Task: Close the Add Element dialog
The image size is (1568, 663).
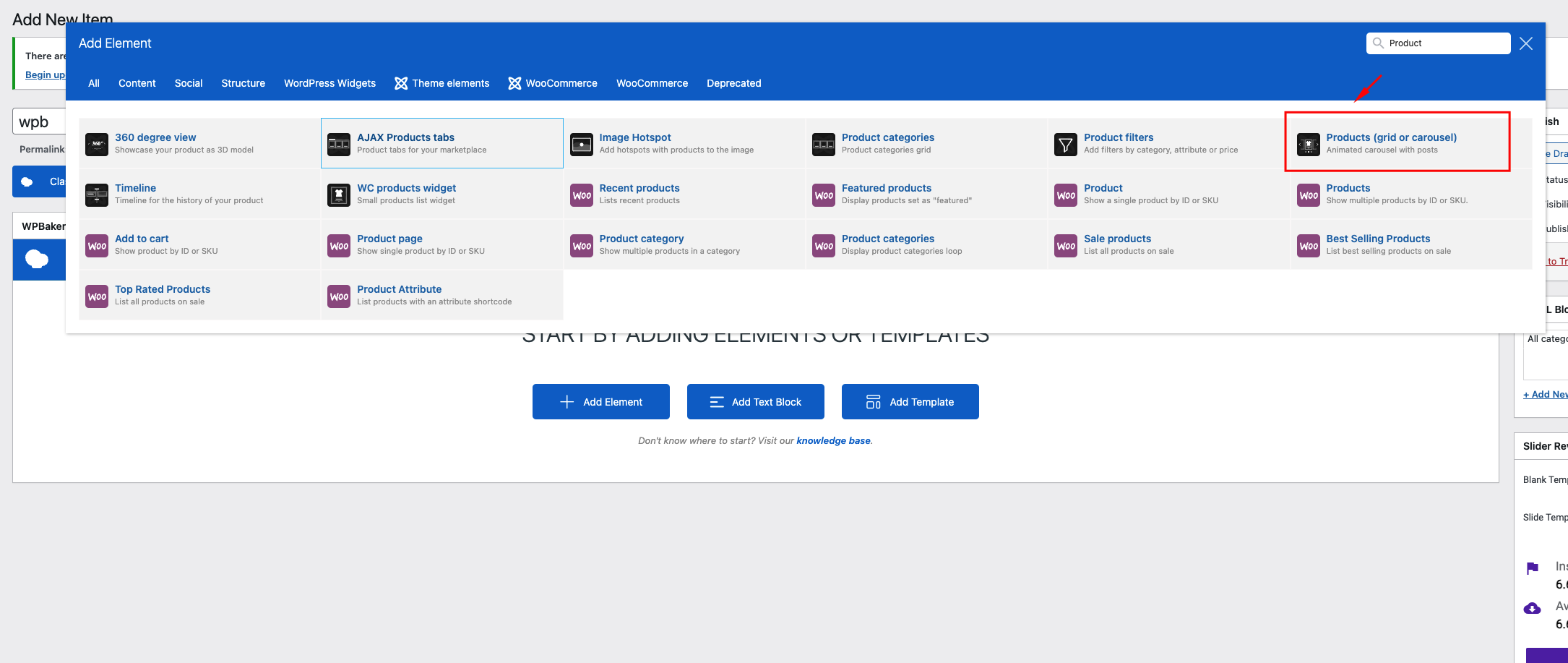Action: [x=1526, y=43]
